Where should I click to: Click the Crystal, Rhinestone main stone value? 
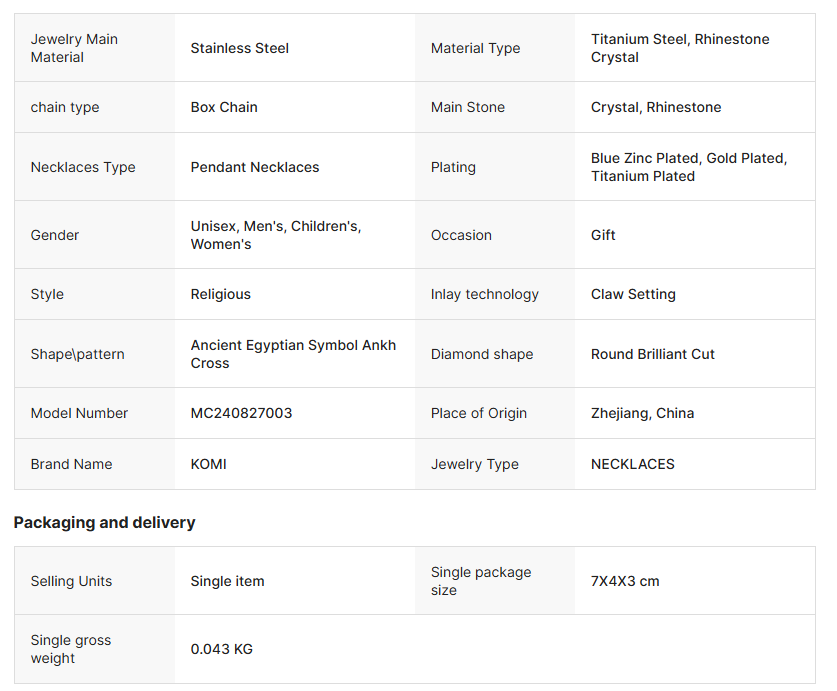(x=656, y=107)
